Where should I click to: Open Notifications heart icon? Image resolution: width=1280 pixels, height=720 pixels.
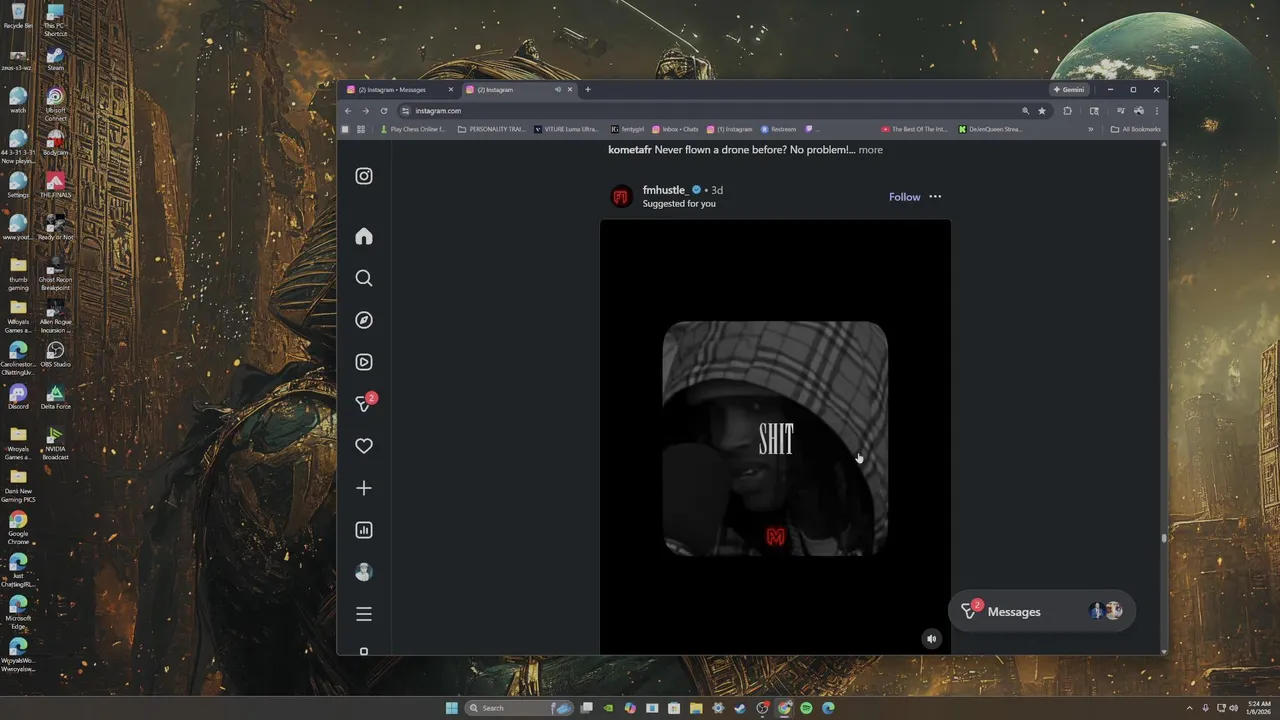pos(364,446)
